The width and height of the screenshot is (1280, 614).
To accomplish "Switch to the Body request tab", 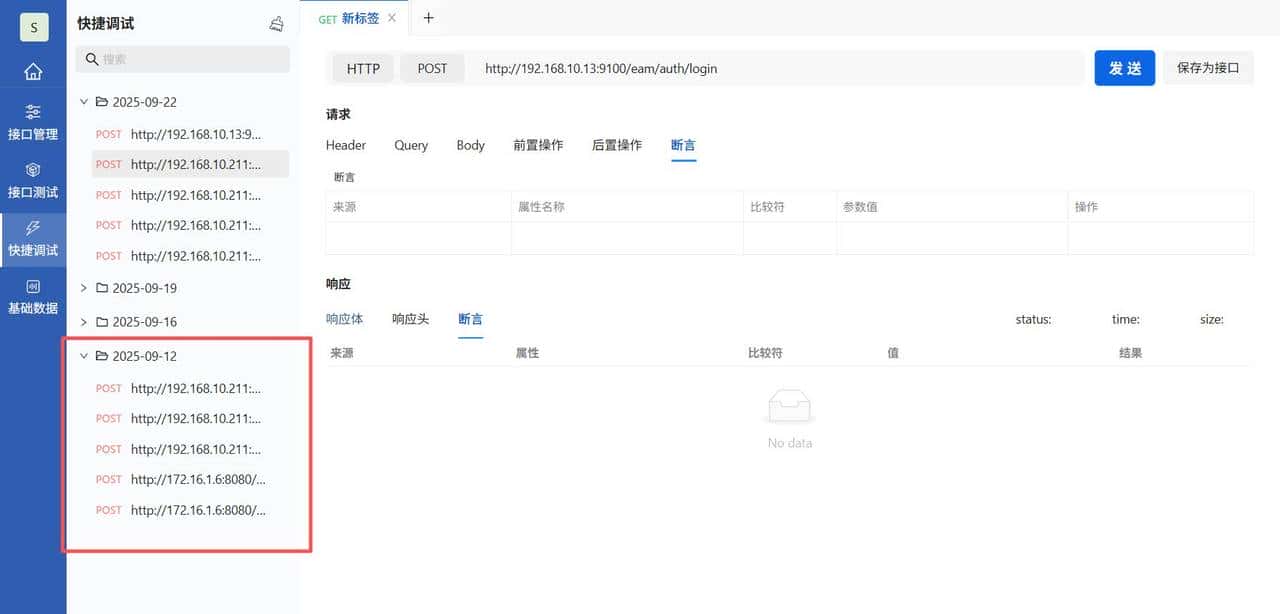I will [470, 145].
